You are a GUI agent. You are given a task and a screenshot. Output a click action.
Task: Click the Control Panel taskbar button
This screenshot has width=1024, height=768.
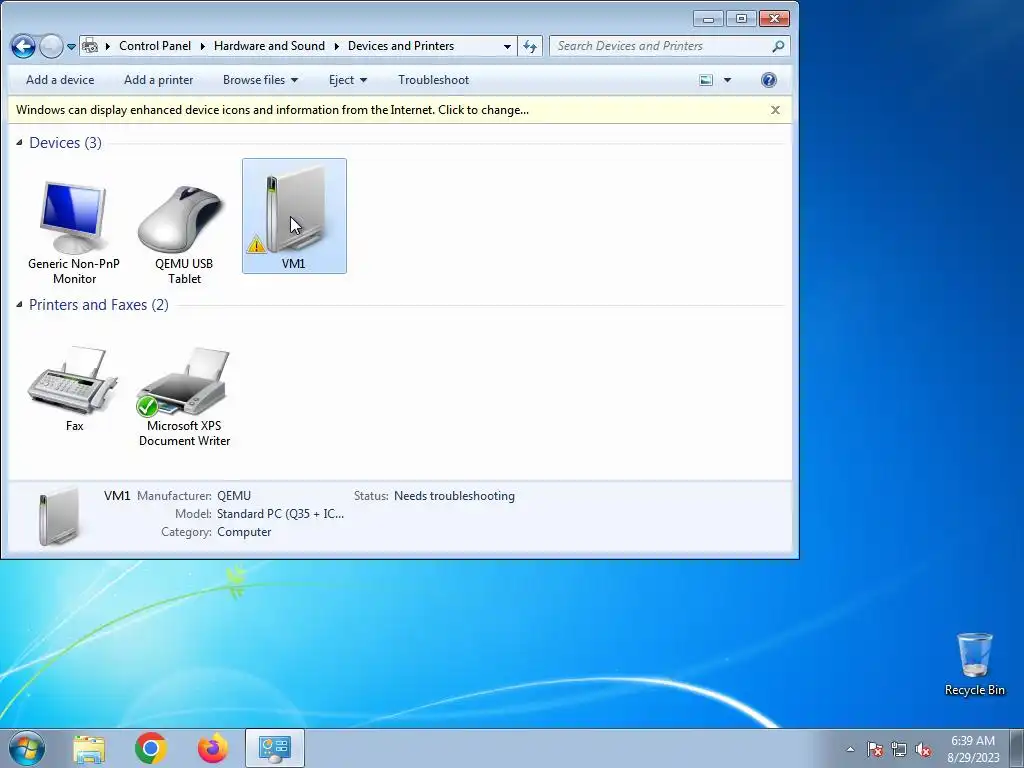click(x=275, y=748)
